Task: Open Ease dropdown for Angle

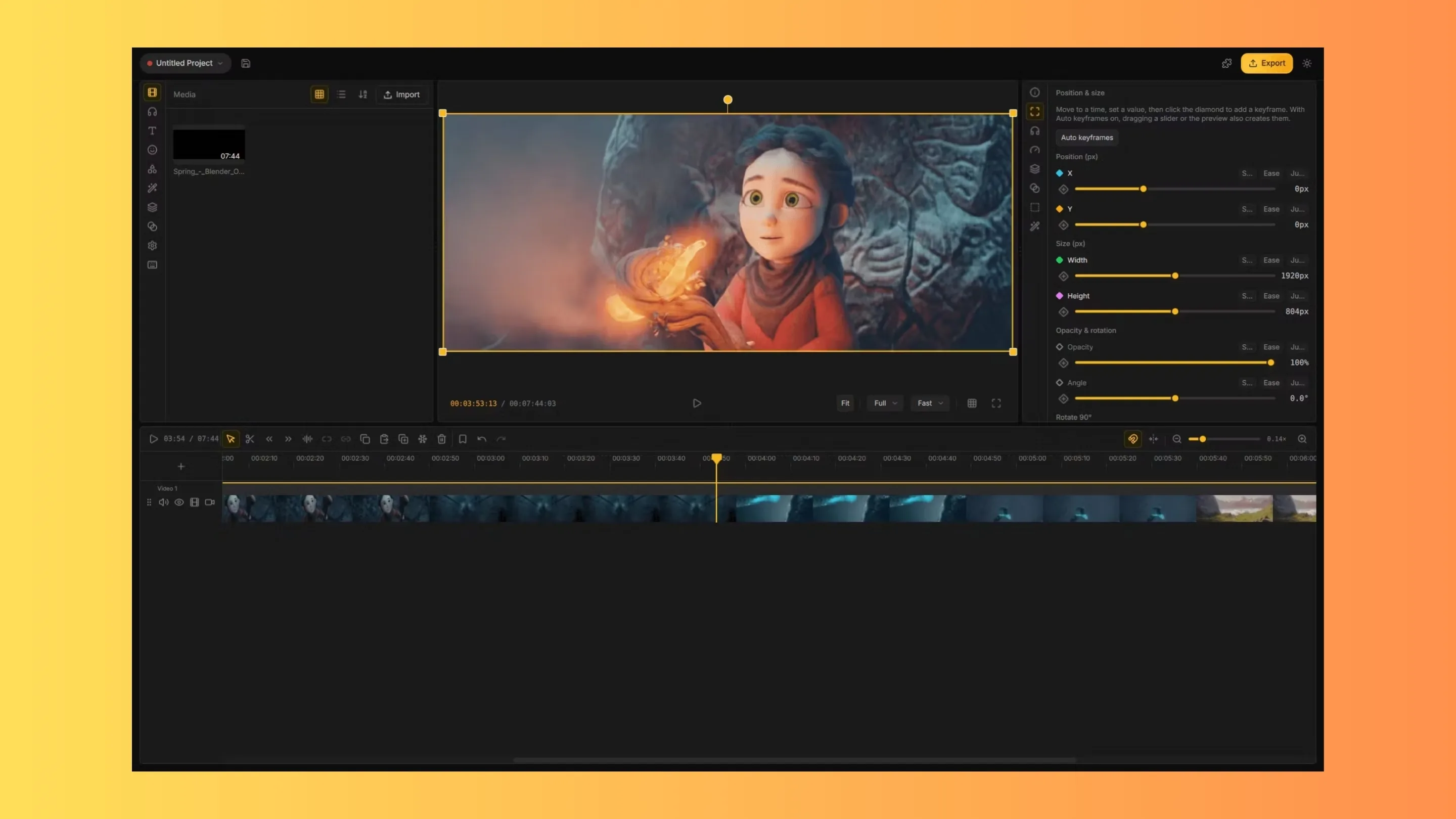Action: (1271, 383)
